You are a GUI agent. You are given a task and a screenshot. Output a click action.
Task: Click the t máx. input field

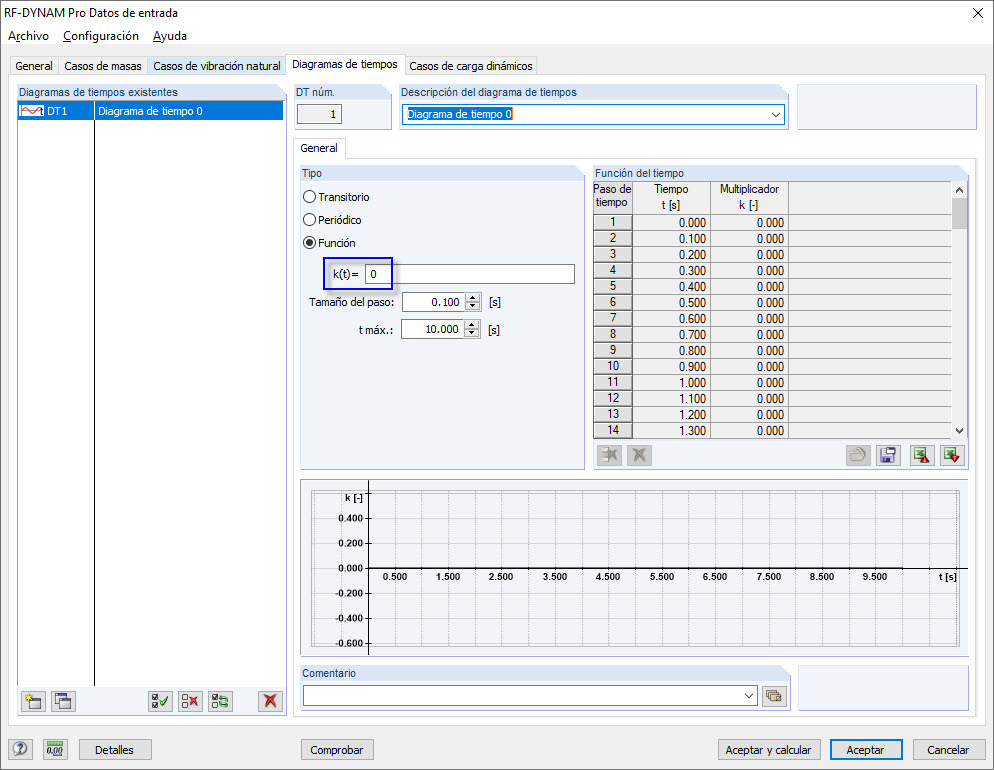tap(433, 330)
